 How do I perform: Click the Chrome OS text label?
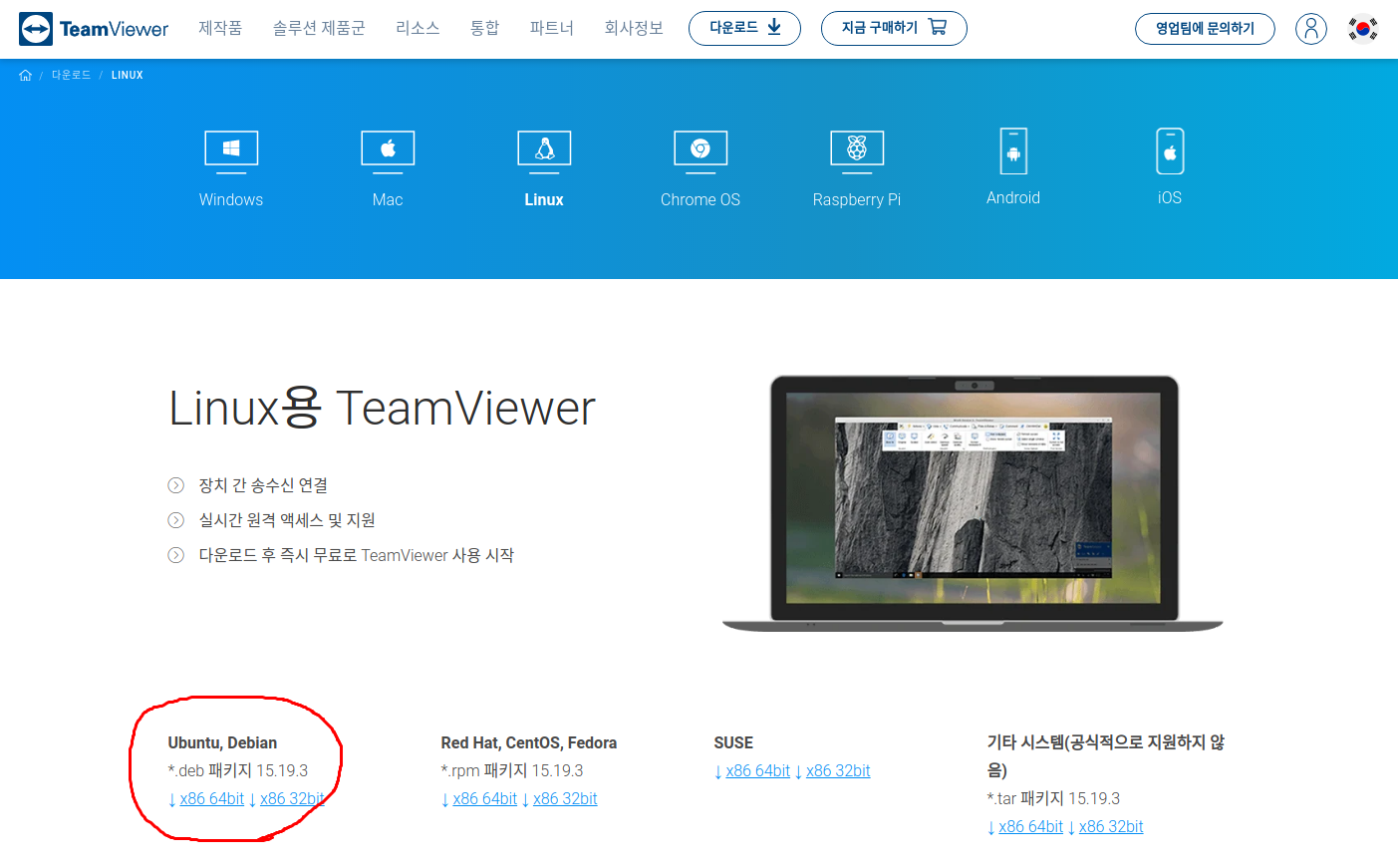point(700,199)
